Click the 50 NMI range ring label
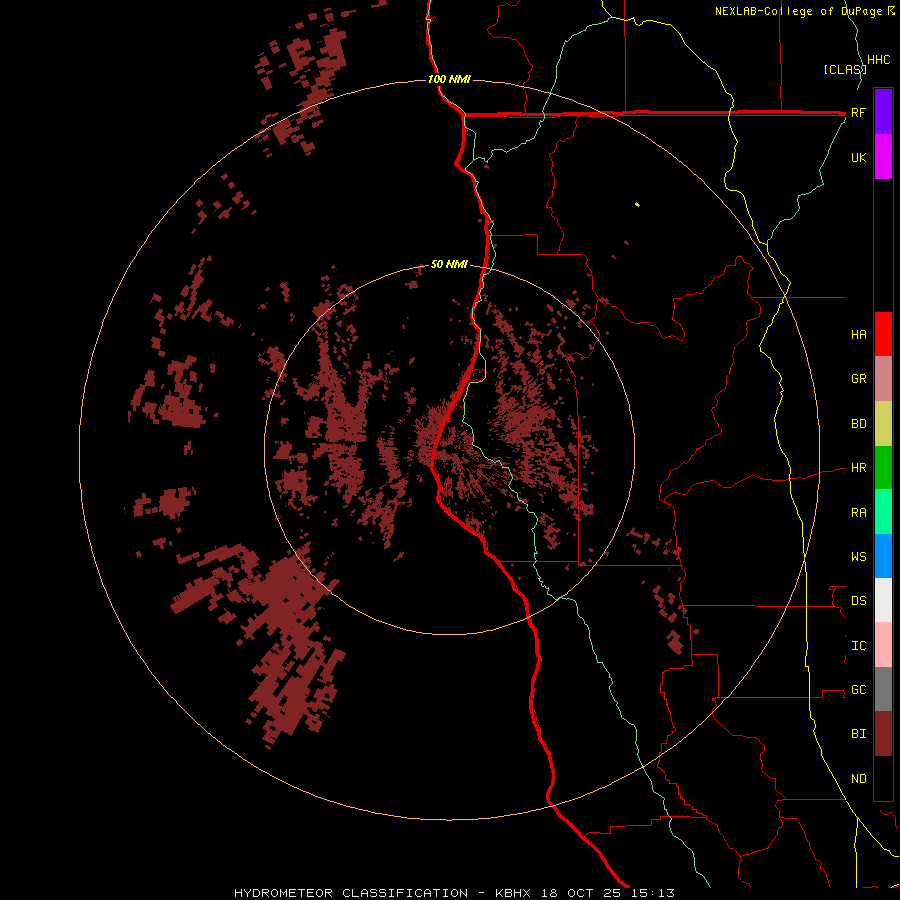 pos(449,264)
